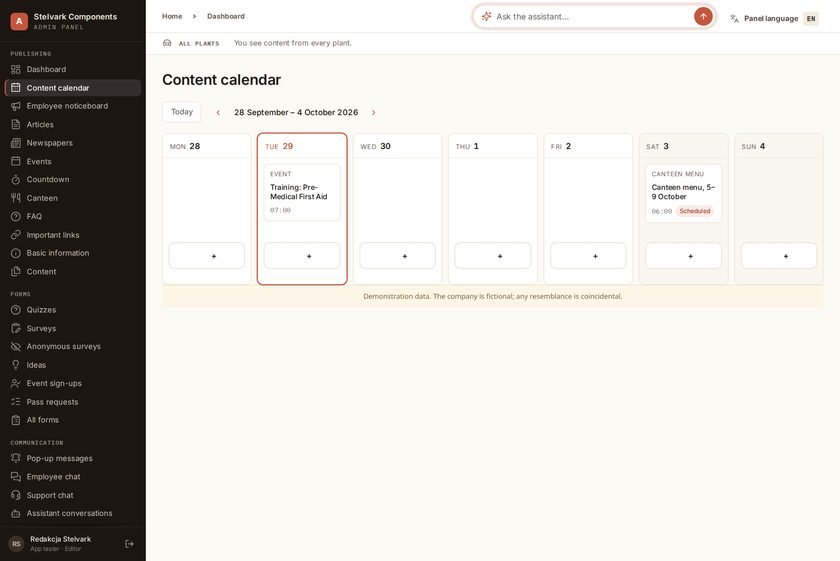Open the EN panel language selector
This screenshot has height=561, width=840.
coord(811,19)
